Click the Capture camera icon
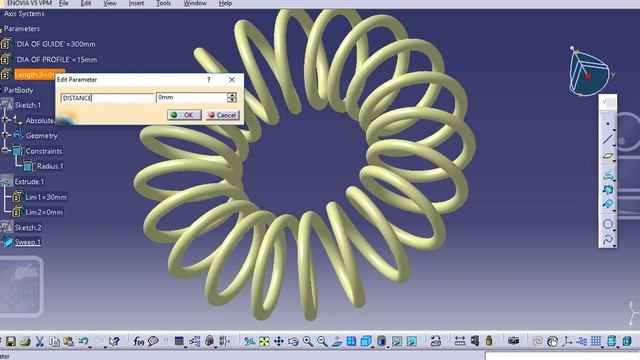Image resolution: width=640 pixels, height=360 pixels. point(513,341)
